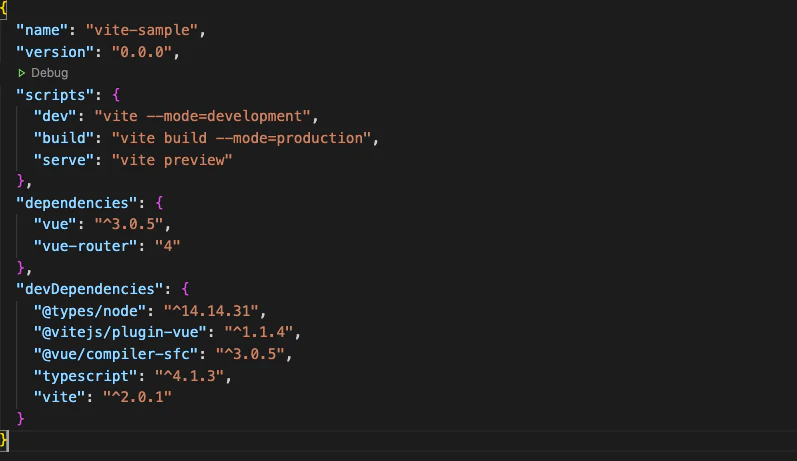
Task: Click the "name" key
Action: [x=42, y=30]
